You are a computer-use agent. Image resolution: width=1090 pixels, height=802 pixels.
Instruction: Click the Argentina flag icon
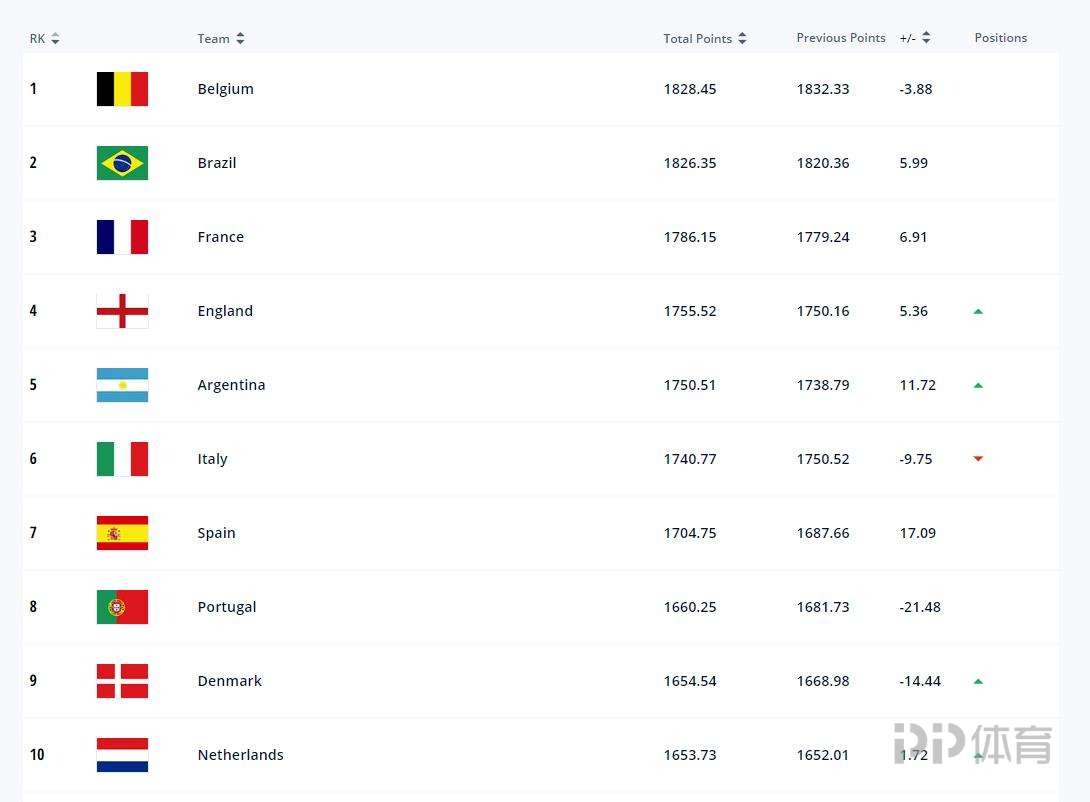point(122,385)
